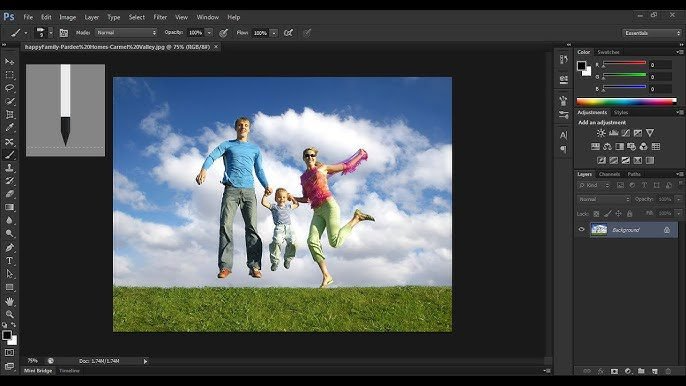686x386 pixels.
Task: Choose the Blur tool
Action: [x=9, y=221]
